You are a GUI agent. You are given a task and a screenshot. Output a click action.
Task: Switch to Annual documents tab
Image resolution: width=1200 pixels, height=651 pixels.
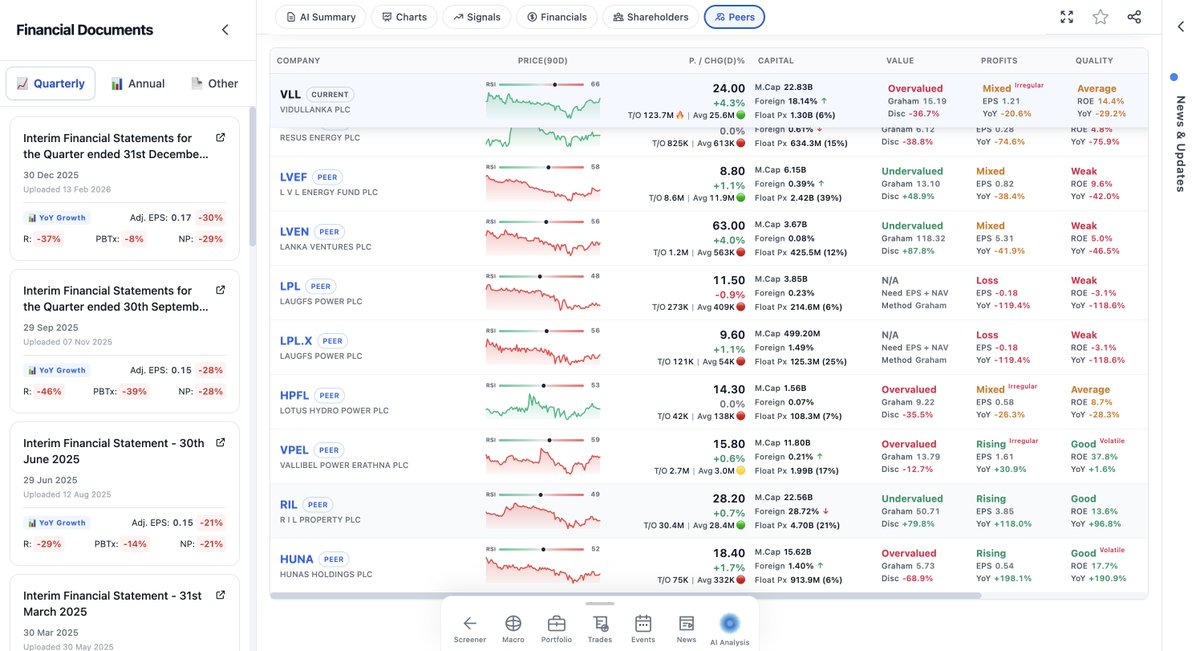point(138,83)
